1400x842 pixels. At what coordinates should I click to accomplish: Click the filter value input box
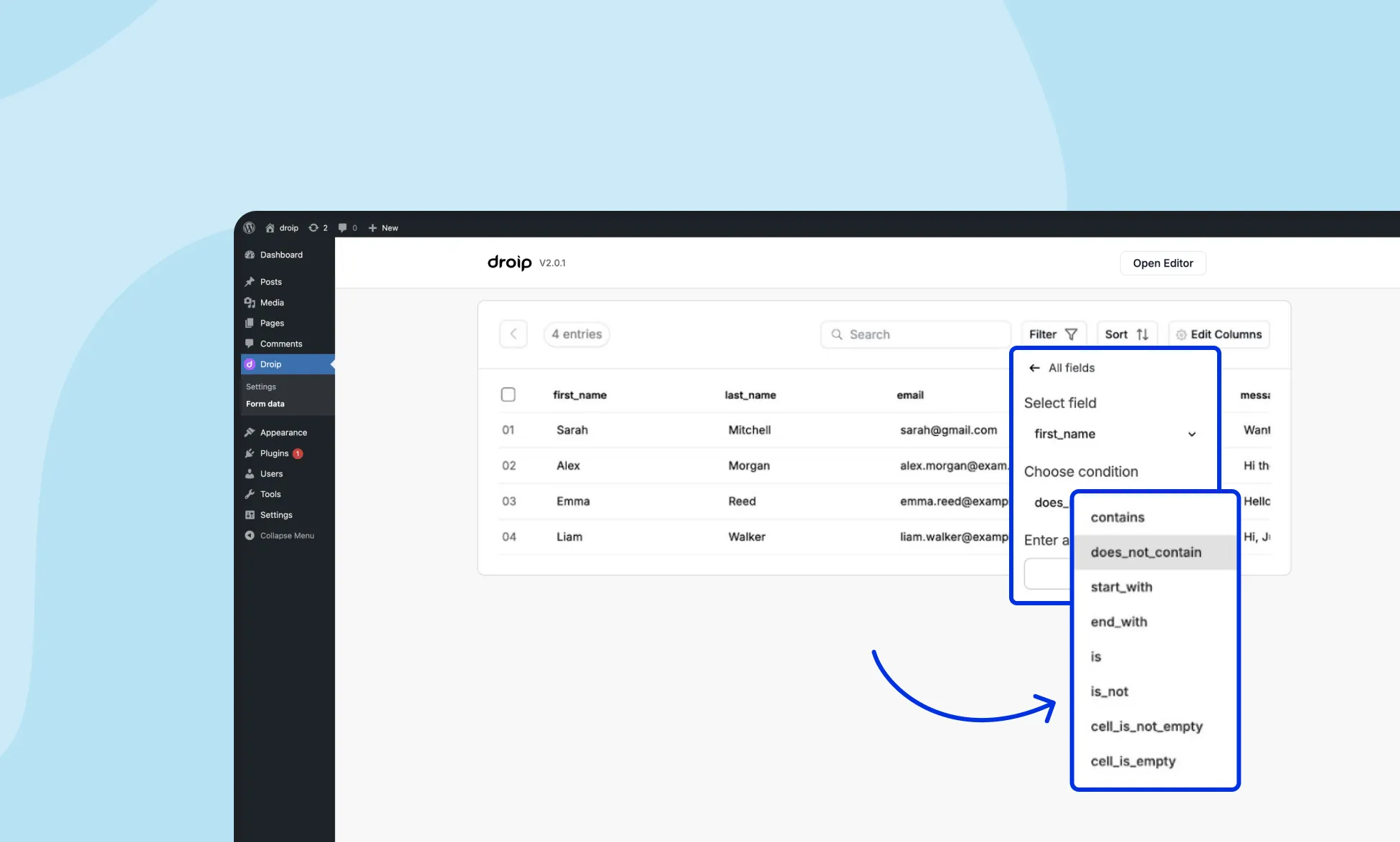(1048, 574)
